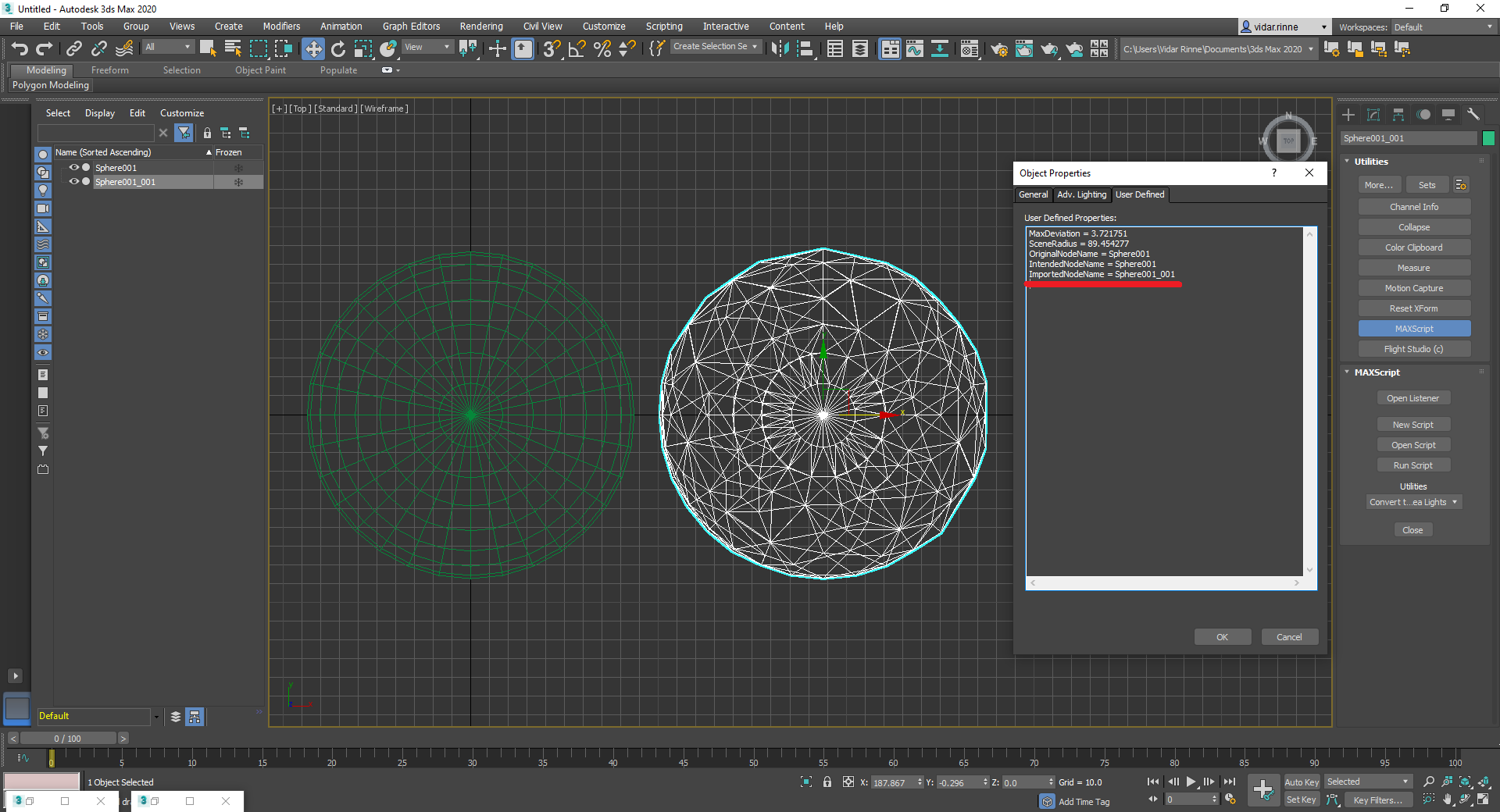This screenshot has height=812, width=1500.
Task: Click the Undo arrow icon
Action: click(x=20, y=49)
